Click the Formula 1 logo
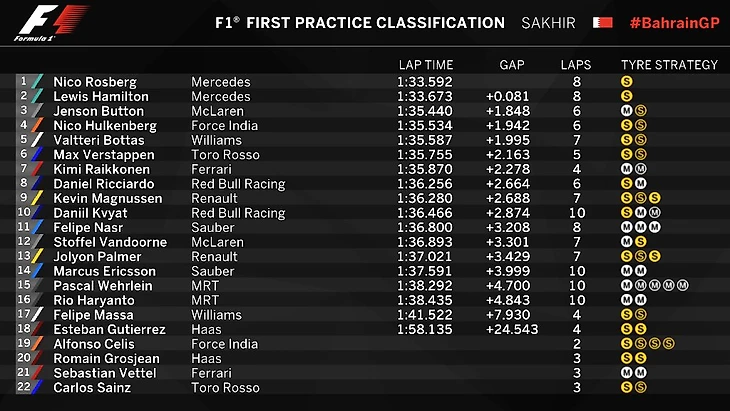The height and width of the screenshot is (411, 730). click(x=50, y=22)
